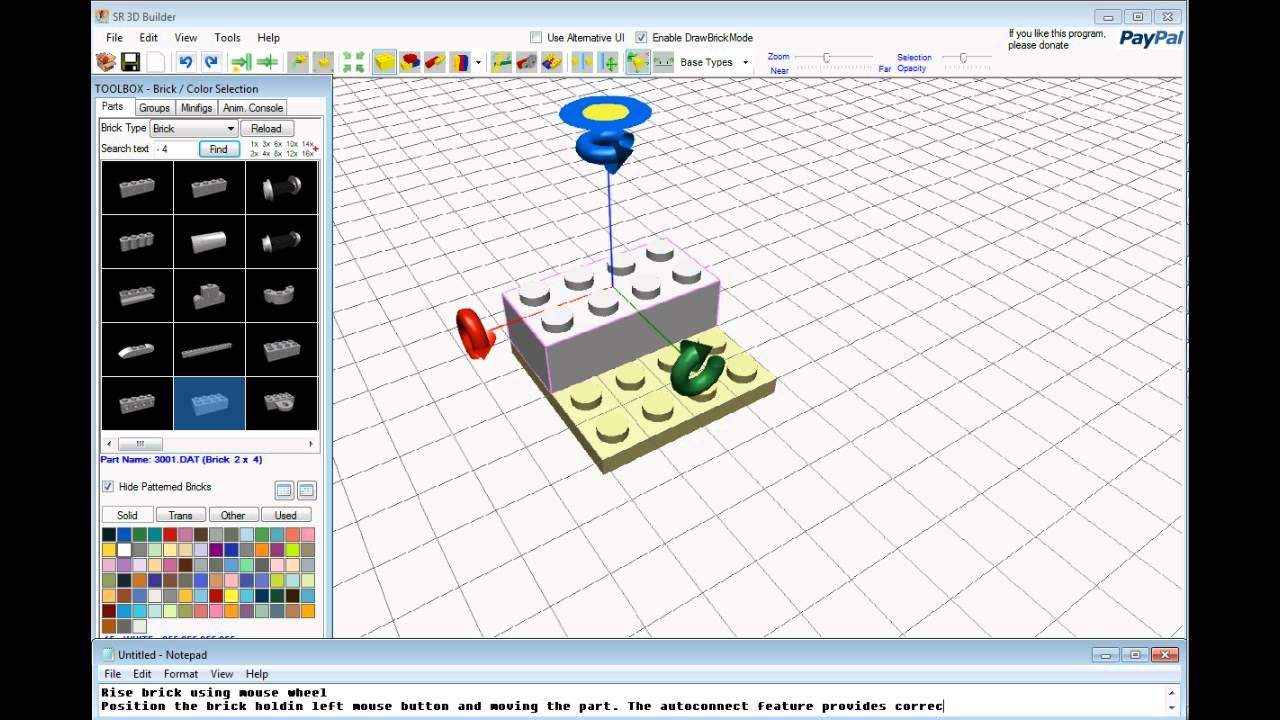Click the four green corner arrows icon

[x=353, y=62]
